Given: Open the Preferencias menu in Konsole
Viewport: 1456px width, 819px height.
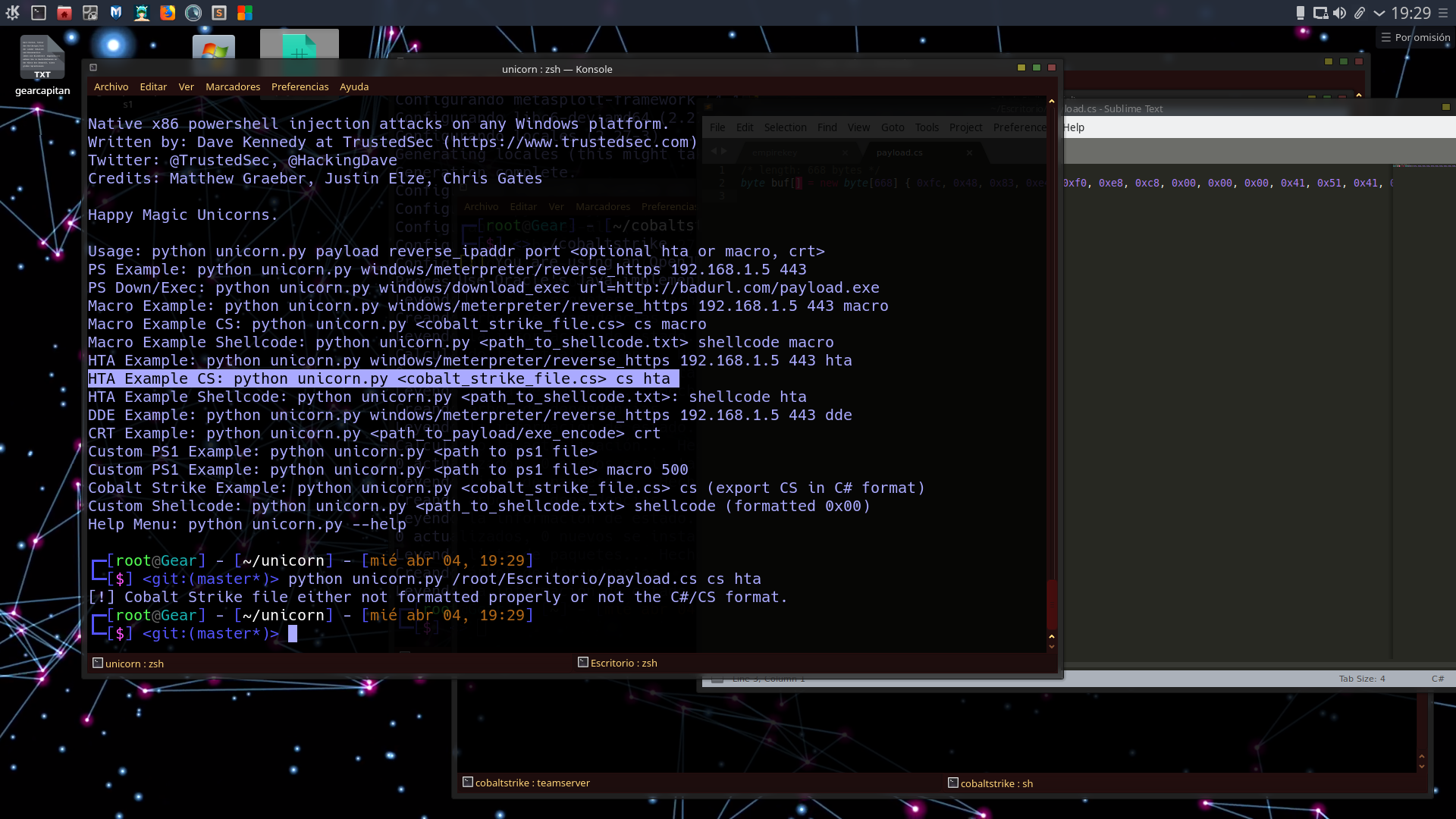Looking at the screenshot, I should 300,86.
